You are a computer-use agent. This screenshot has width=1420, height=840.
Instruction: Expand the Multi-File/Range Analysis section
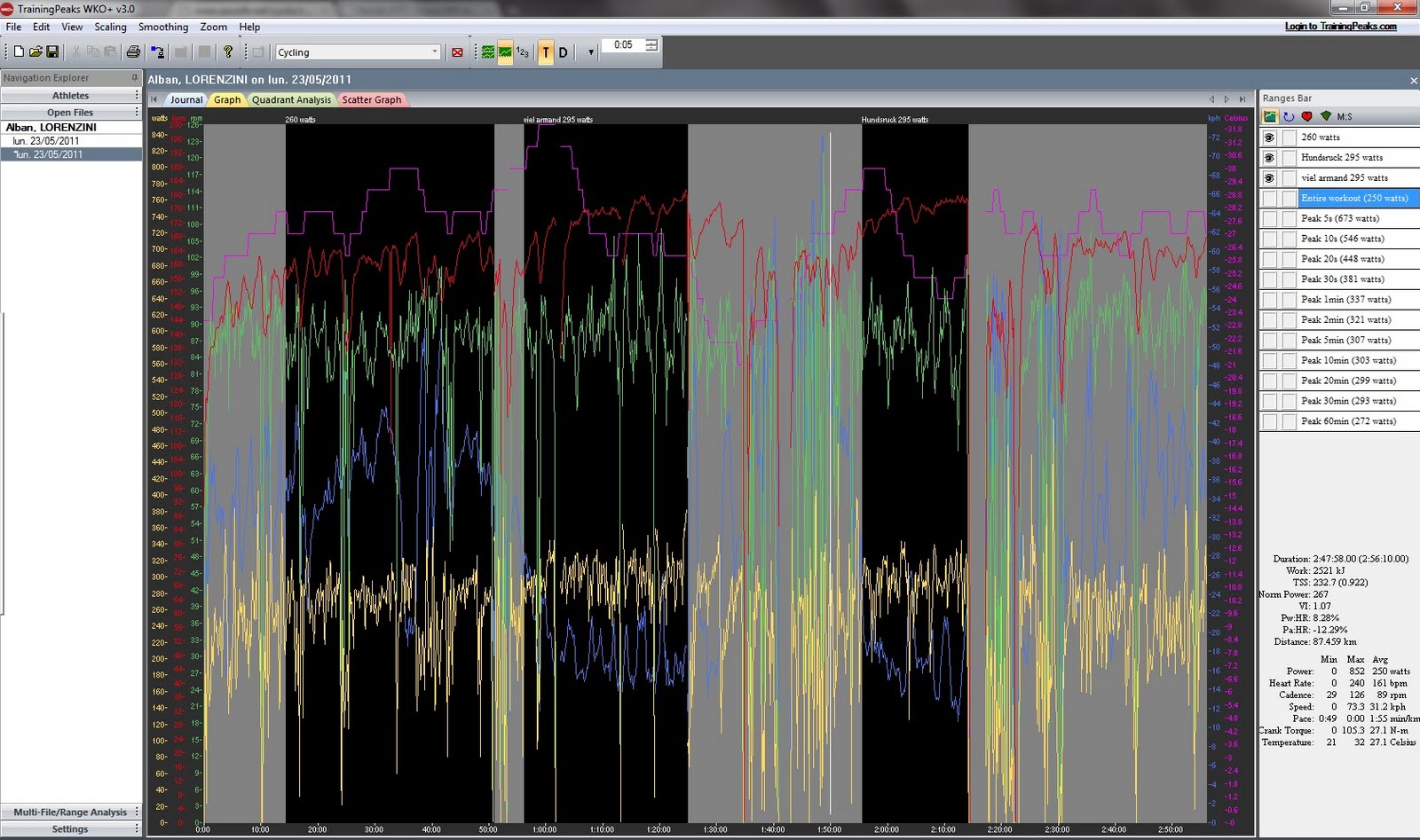(x=71, y=812)
